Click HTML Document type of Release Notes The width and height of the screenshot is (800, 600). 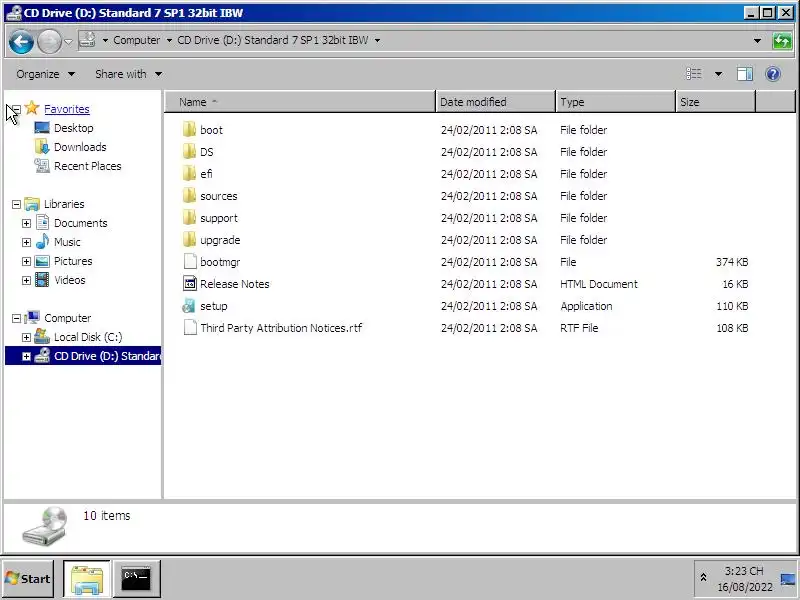598,284
